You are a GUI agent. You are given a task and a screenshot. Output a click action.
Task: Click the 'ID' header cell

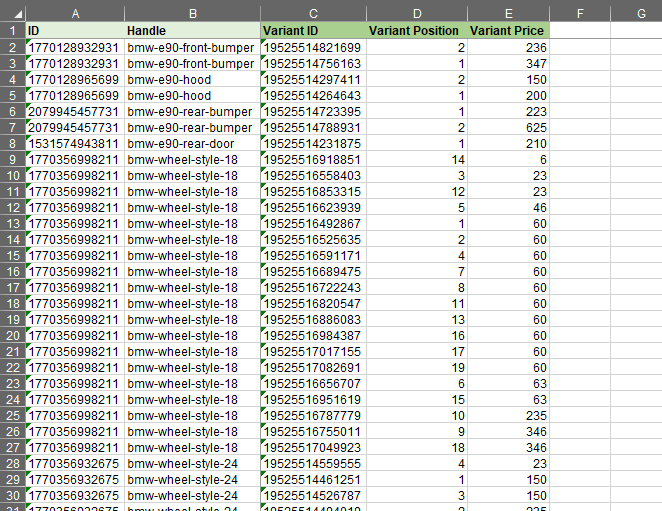75,30
